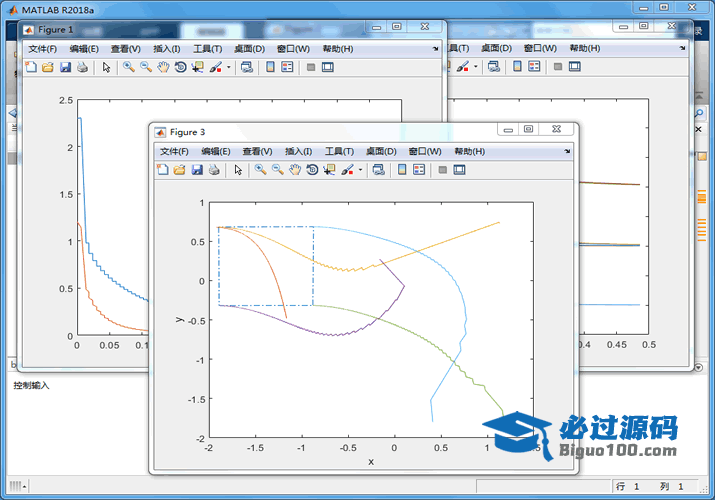Save icon in Figure 1 toolbar

tap(65, 67)
